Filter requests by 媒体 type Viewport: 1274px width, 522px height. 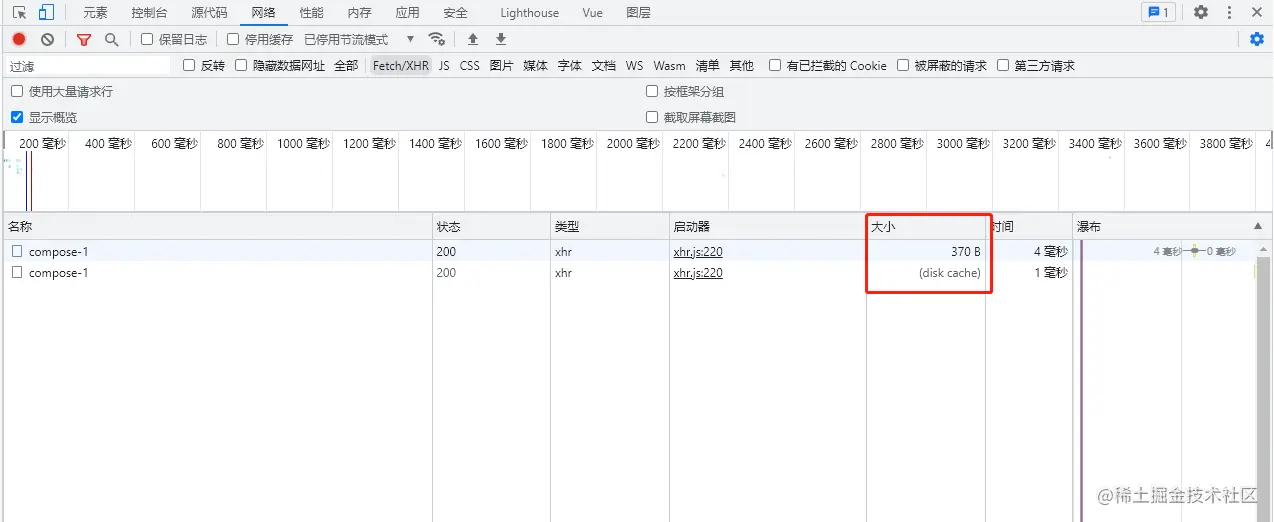coord(536,66)
